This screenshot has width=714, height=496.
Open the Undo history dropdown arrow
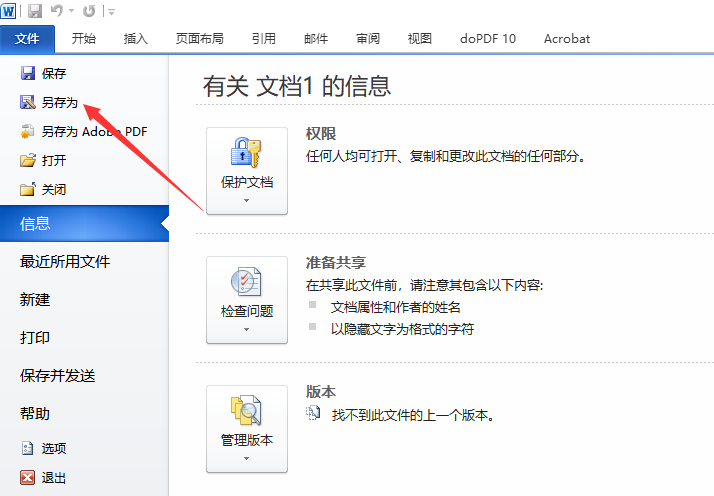click(70, 12)
